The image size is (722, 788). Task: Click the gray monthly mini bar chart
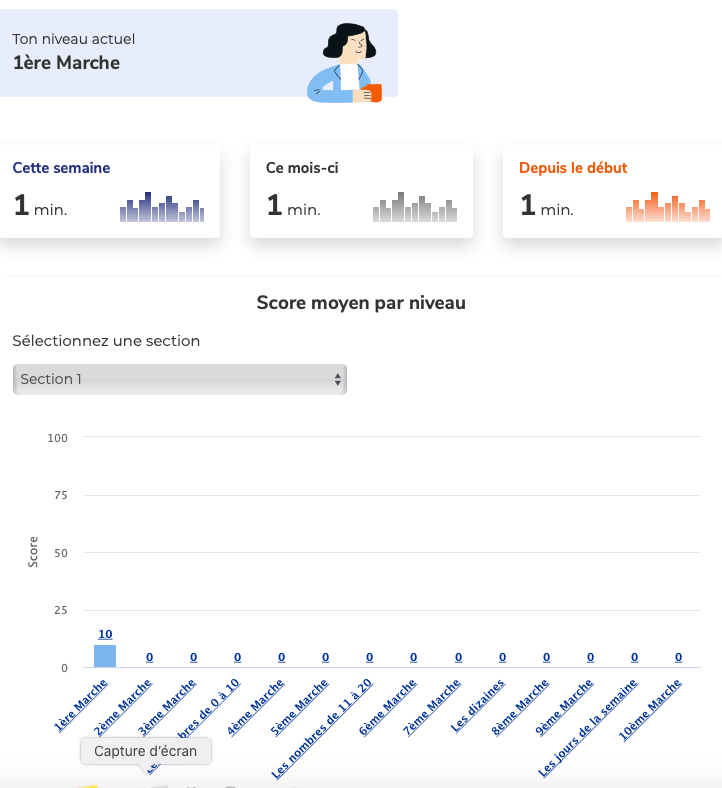tap(415, 207)
